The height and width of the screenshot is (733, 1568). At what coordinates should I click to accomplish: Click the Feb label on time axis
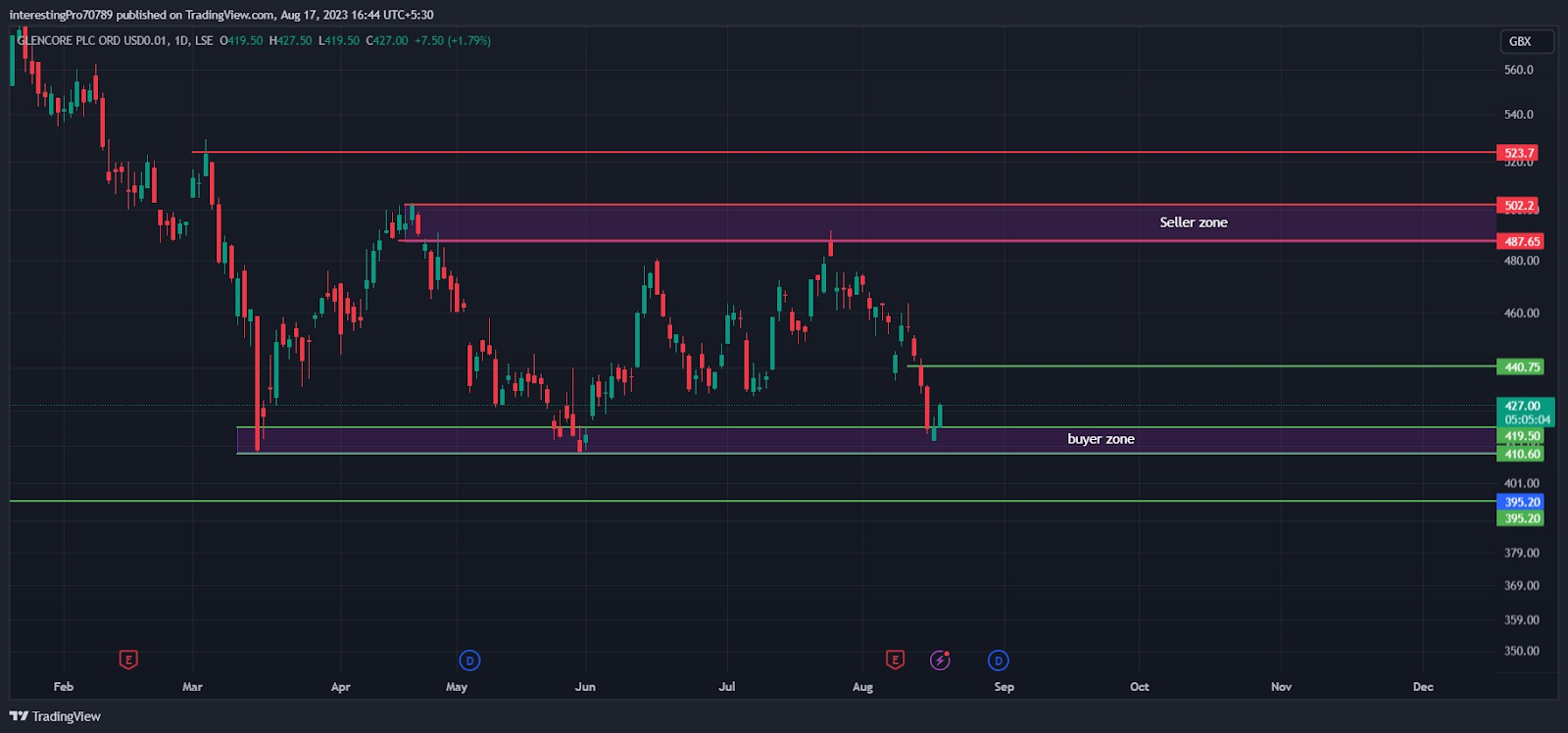[64, 687]
